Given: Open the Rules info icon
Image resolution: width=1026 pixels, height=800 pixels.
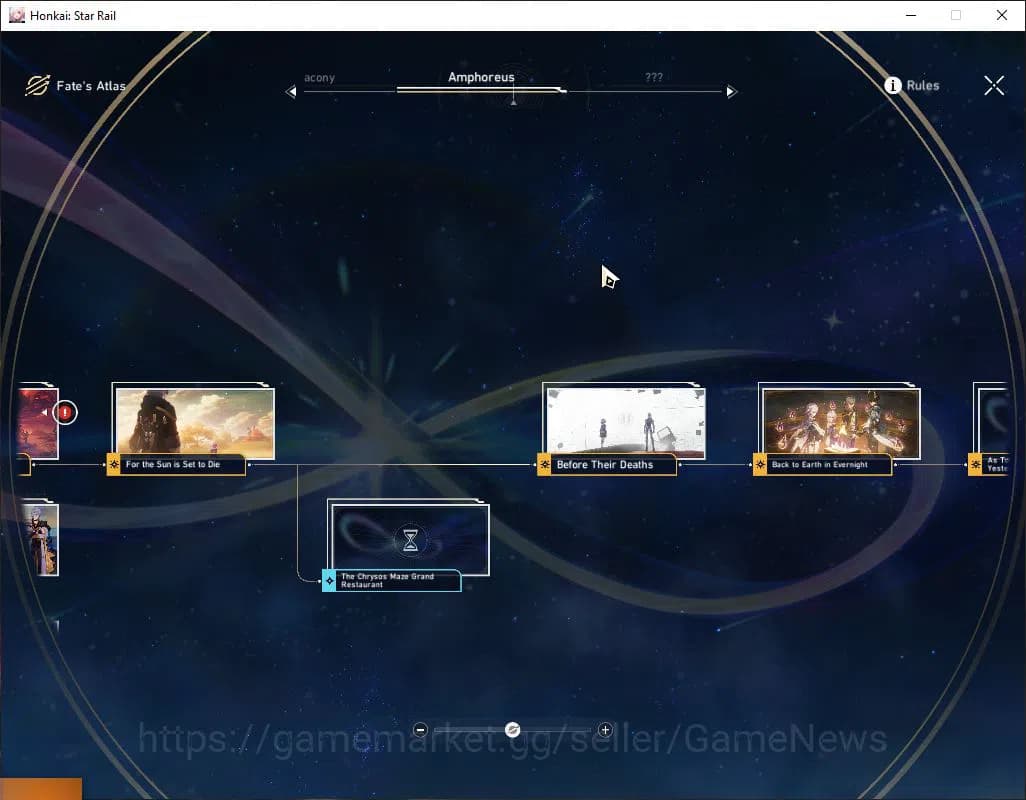Looking at the screenshot, I should [x=893, y=85].
